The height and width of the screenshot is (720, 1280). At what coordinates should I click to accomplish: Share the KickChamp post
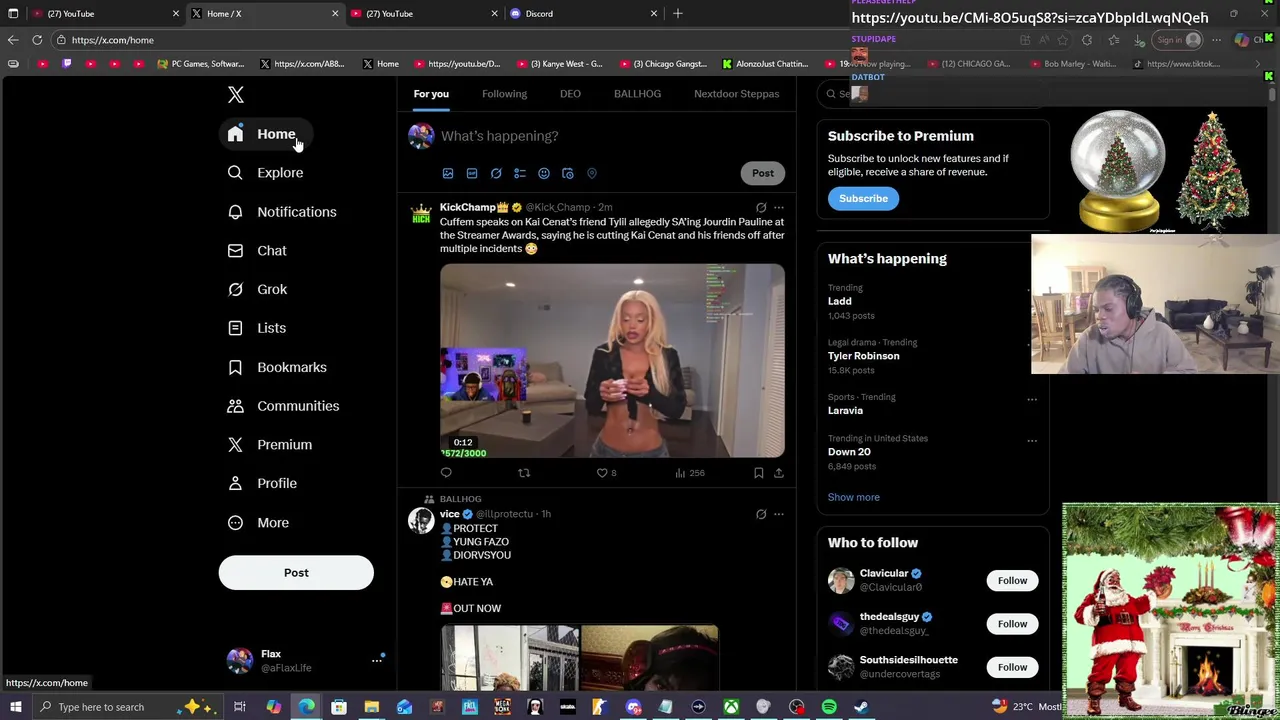tap(779, 473)
